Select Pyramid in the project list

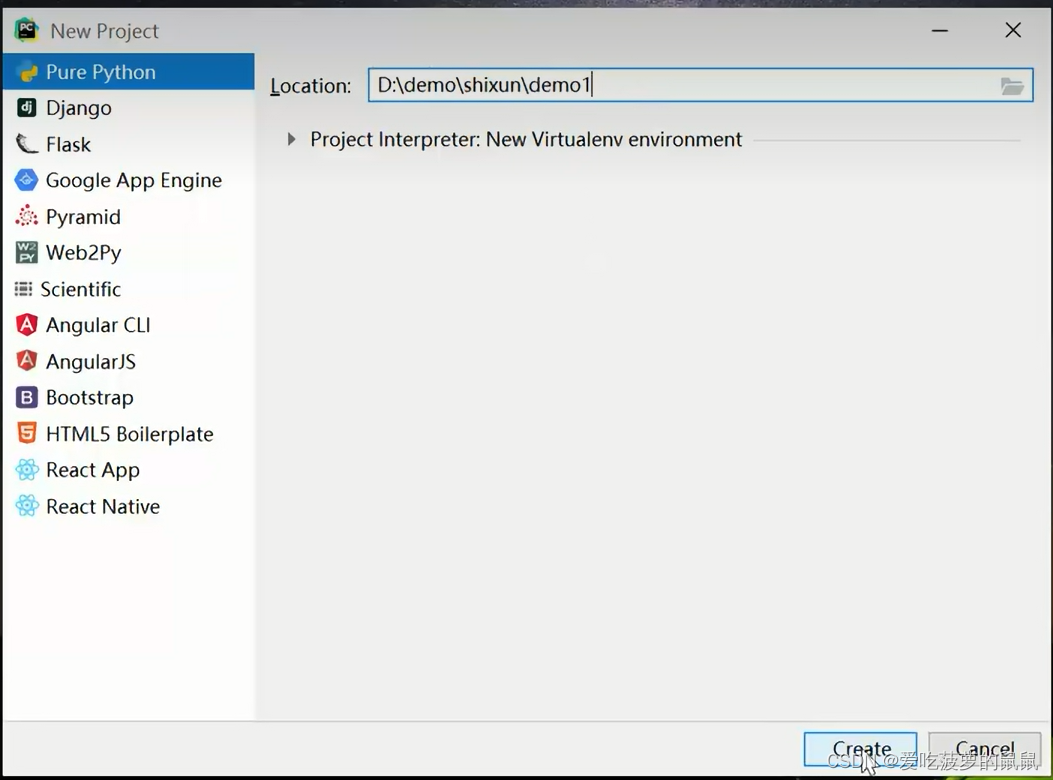pyautogui.click(x=128, y=216)
